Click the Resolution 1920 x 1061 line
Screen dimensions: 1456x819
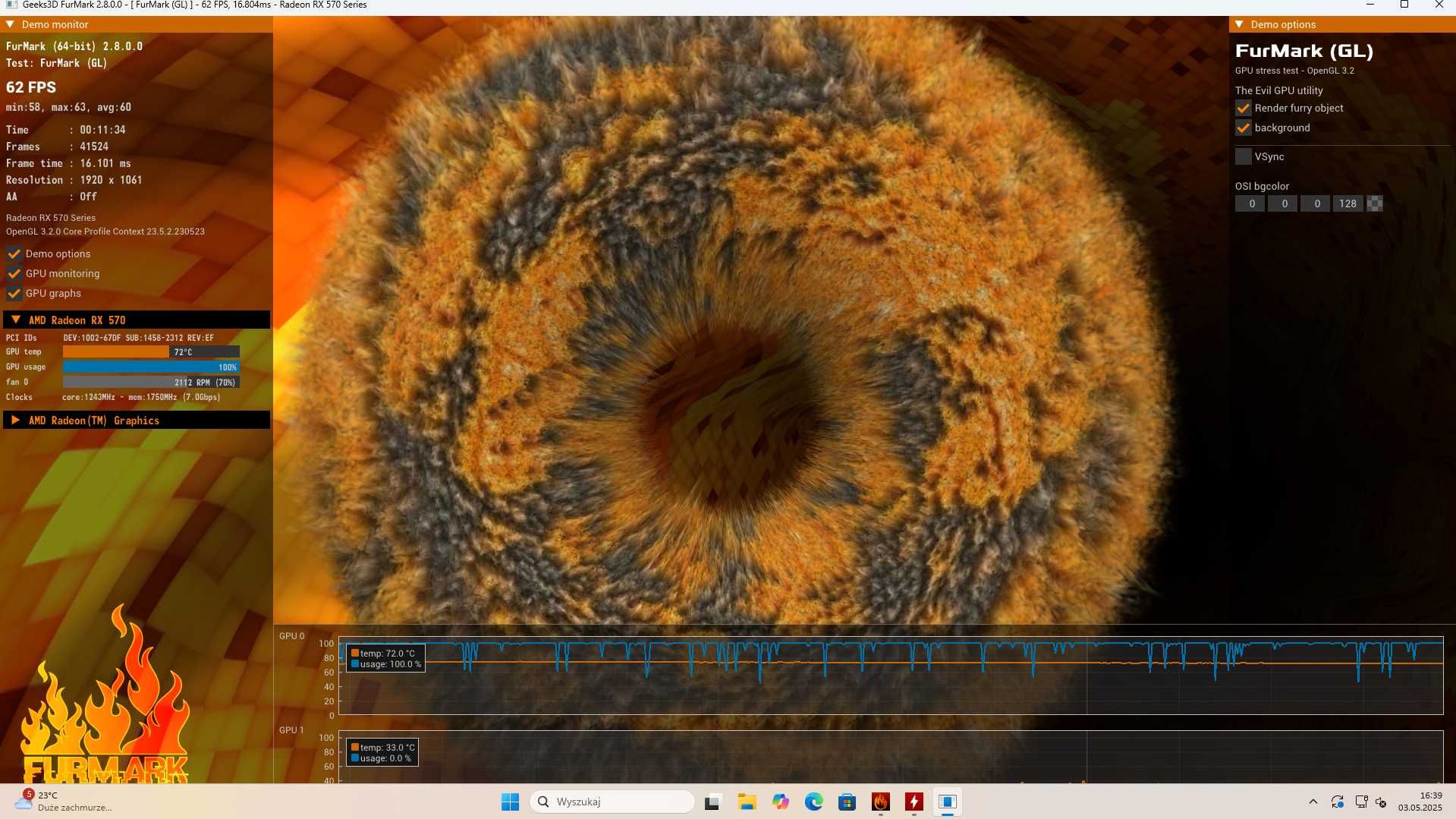(x=74, y=180)
